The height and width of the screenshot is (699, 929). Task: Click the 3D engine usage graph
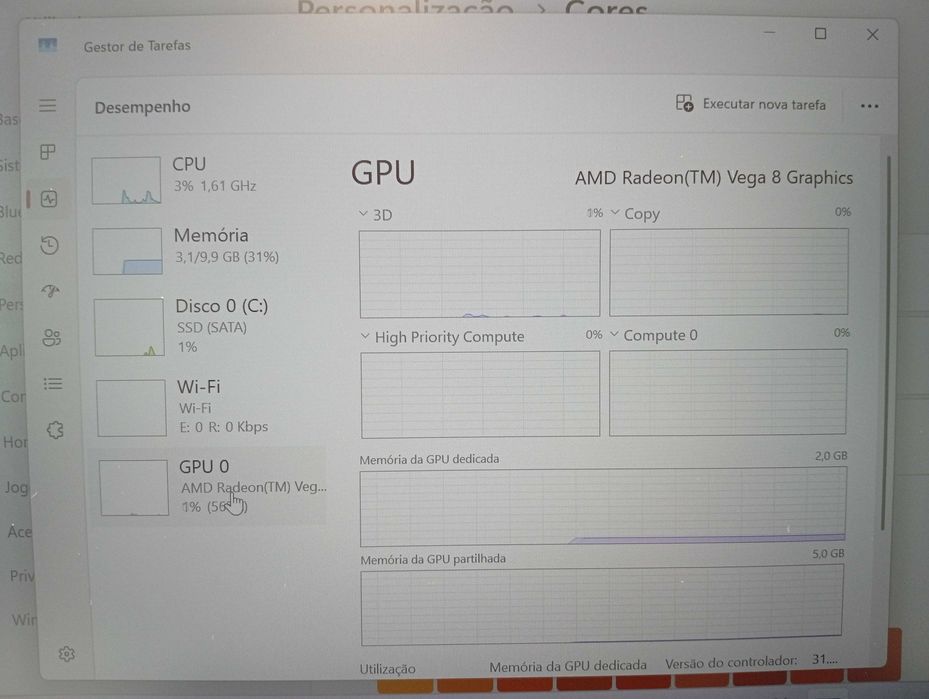click(480, 274)
